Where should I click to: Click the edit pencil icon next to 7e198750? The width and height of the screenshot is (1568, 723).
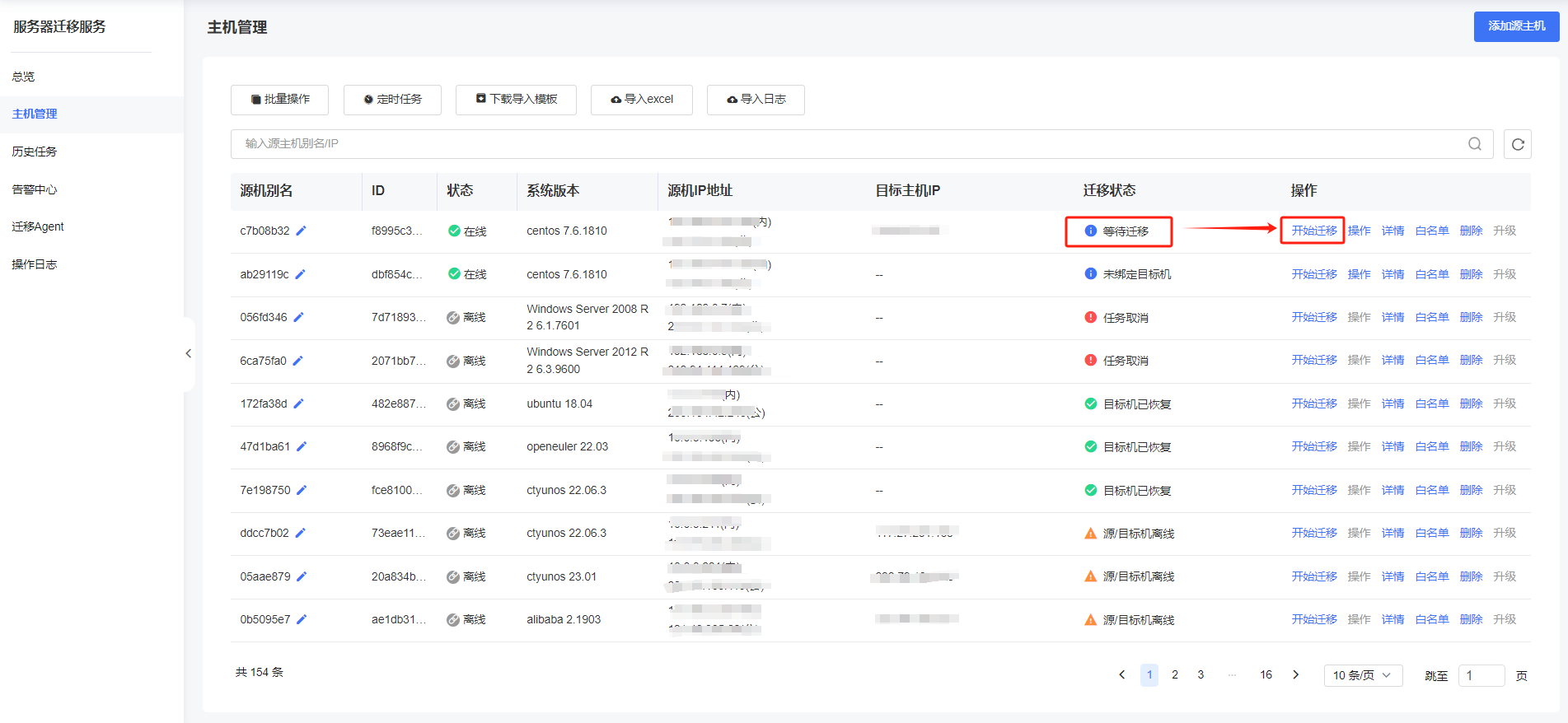coord(302,490)
